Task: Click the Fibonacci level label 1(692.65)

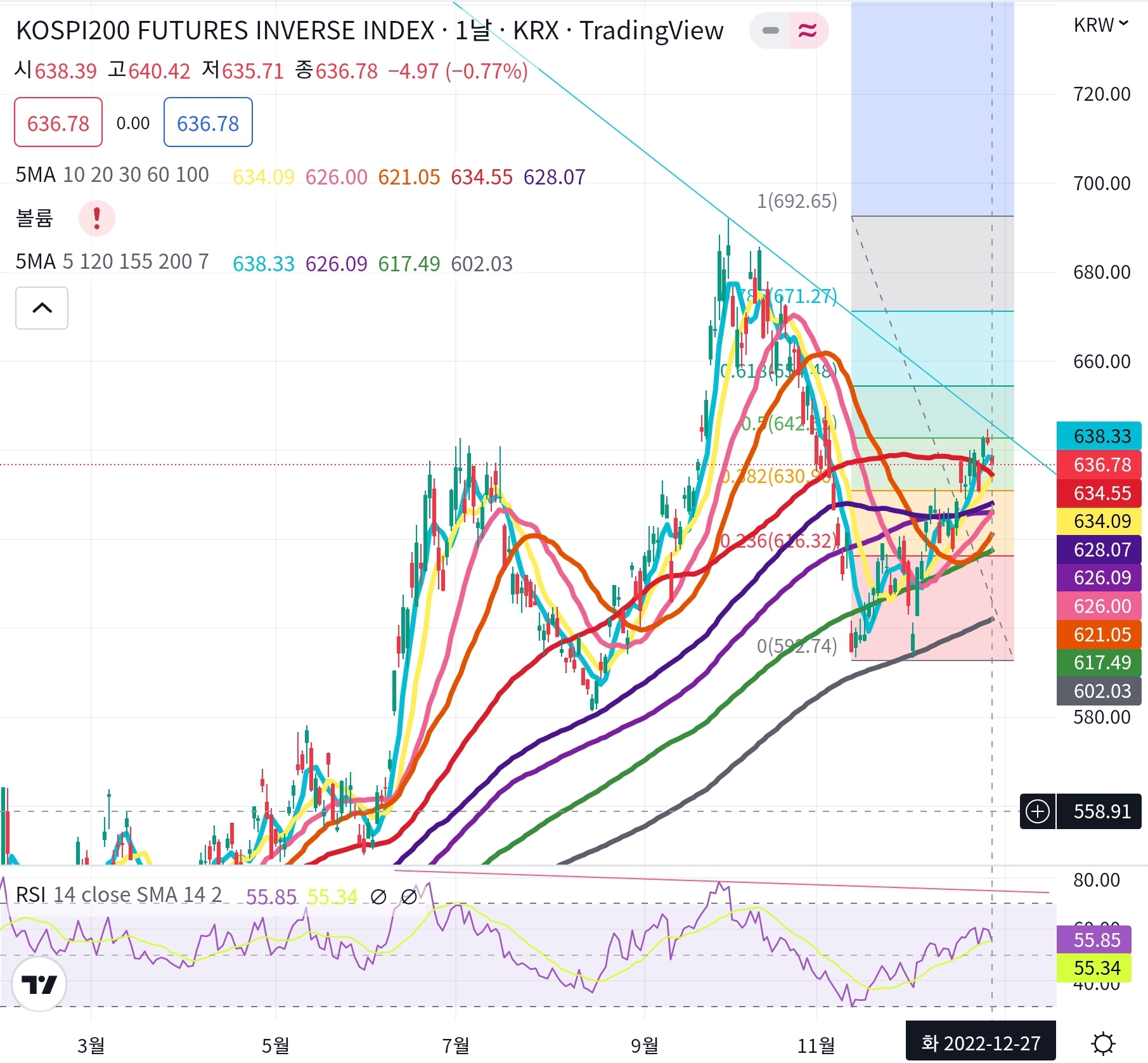Action: 797,201
